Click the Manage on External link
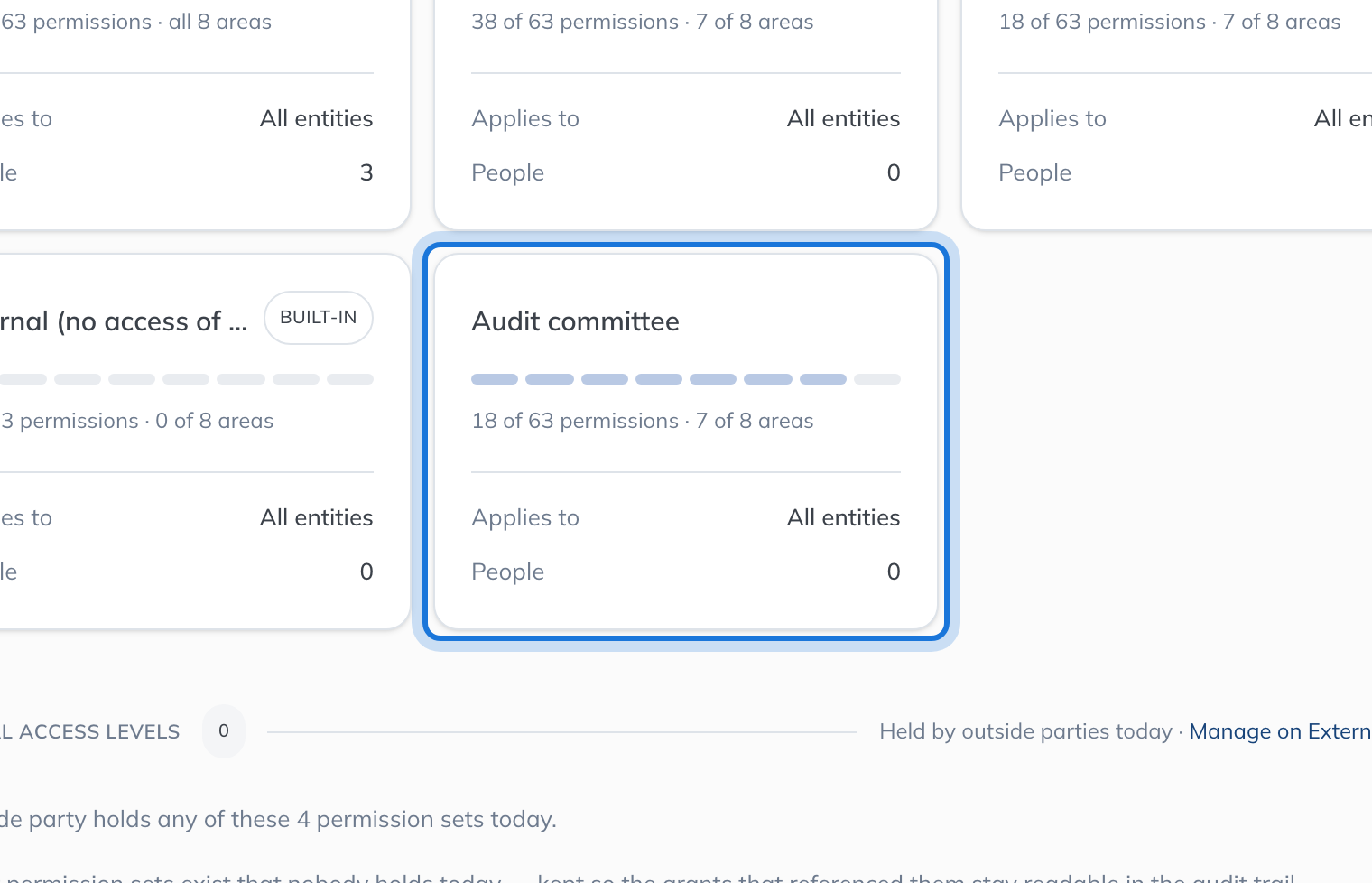 pos(1280,731)
